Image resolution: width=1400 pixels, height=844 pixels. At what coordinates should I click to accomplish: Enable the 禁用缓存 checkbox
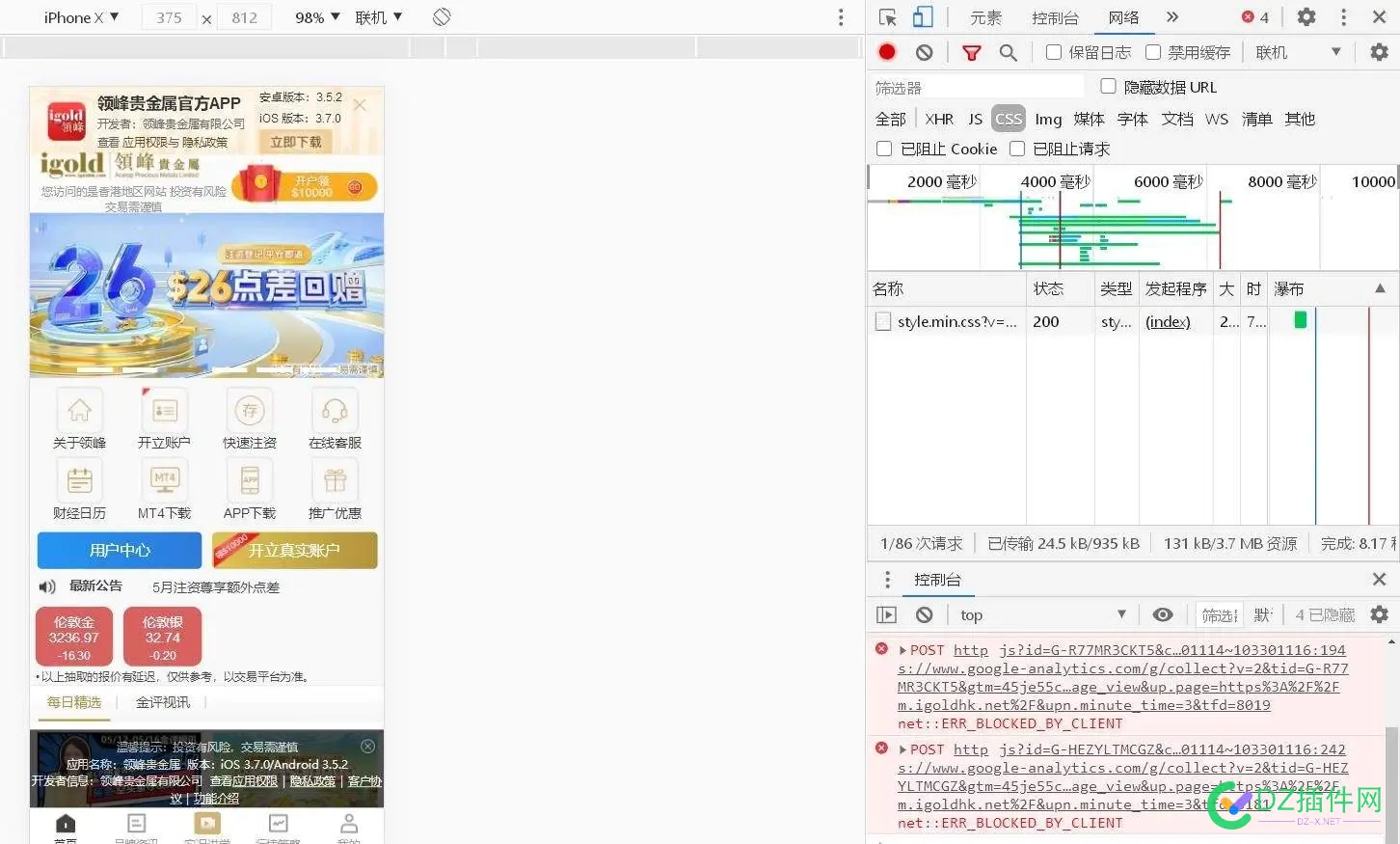1153,52
